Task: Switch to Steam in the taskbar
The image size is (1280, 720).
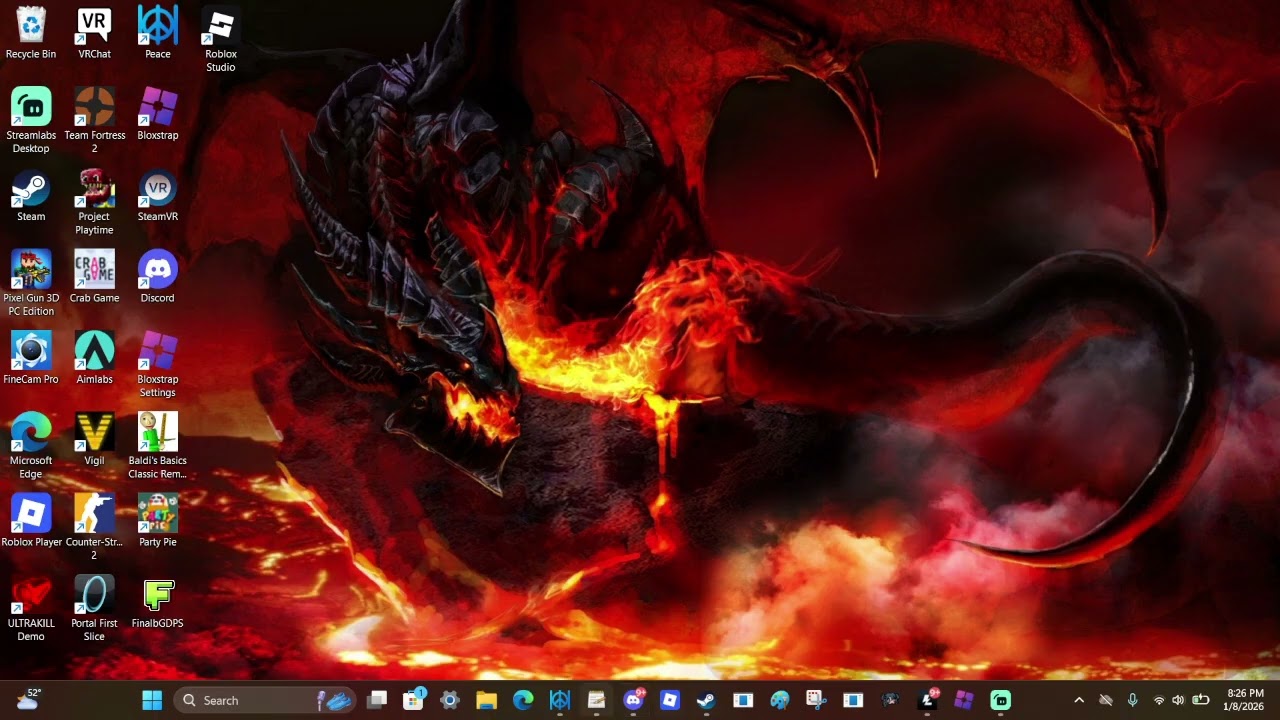Action: click(706, 700)
